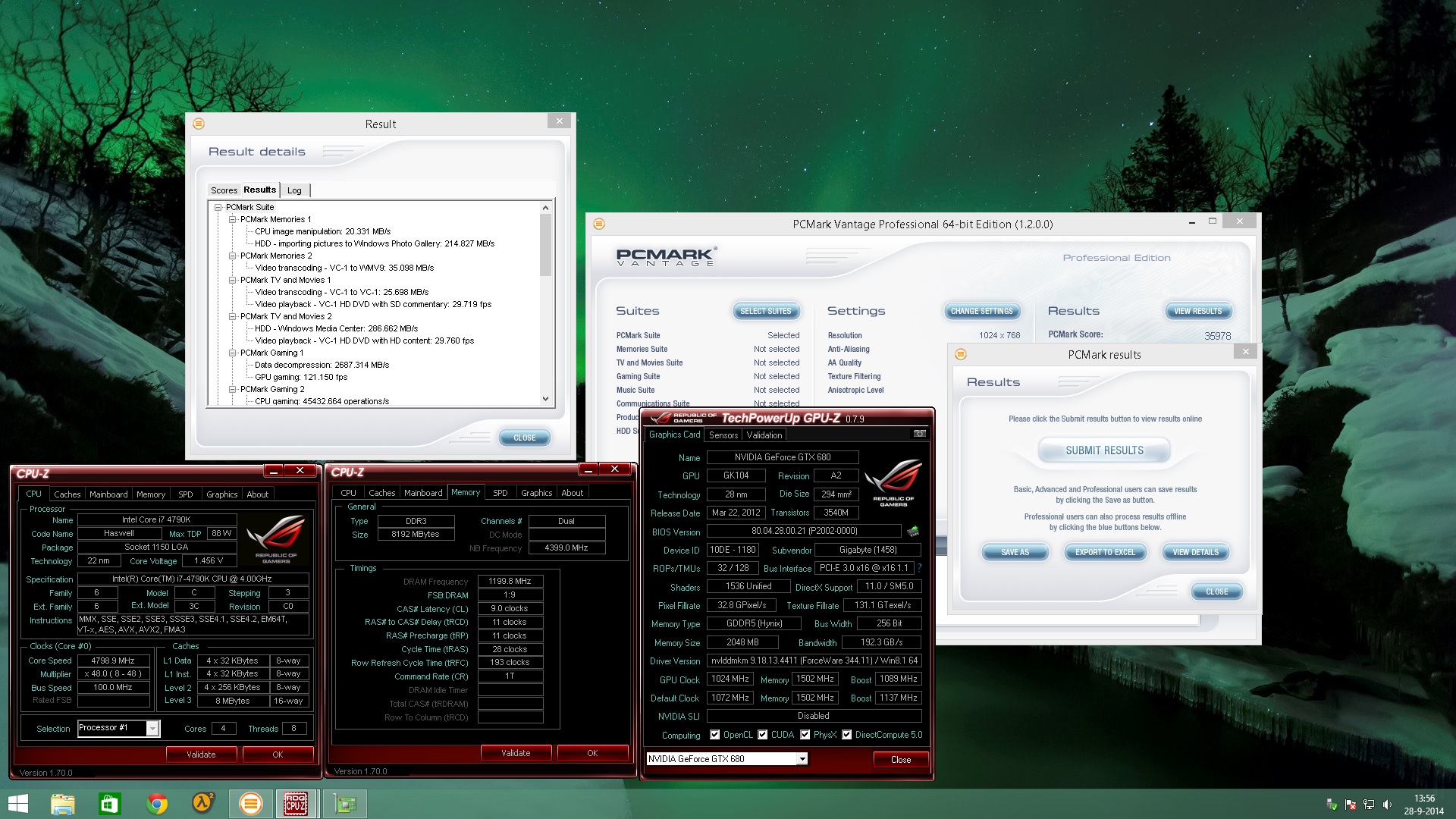The image size is (1456, 819).
Task: Click Bus Interface question mark help
Action: click(x=919, y=568)
